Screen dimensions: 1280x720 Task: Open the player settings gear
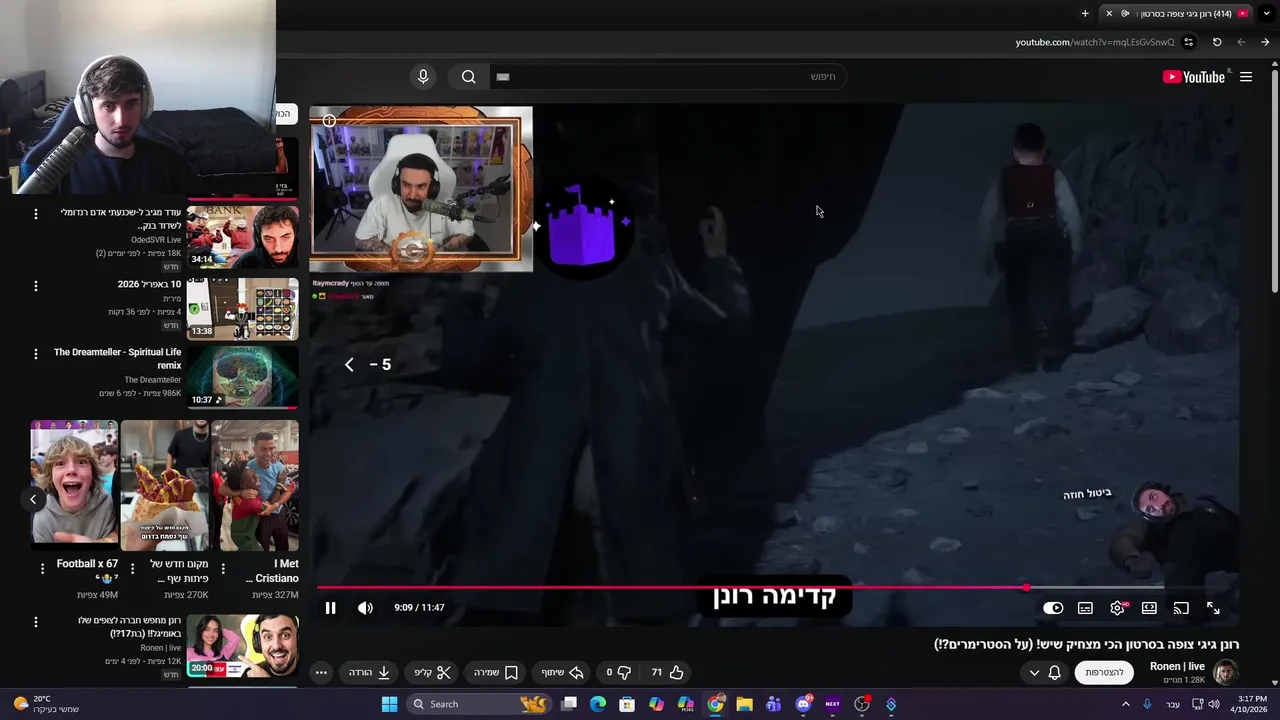point(1117,608)
